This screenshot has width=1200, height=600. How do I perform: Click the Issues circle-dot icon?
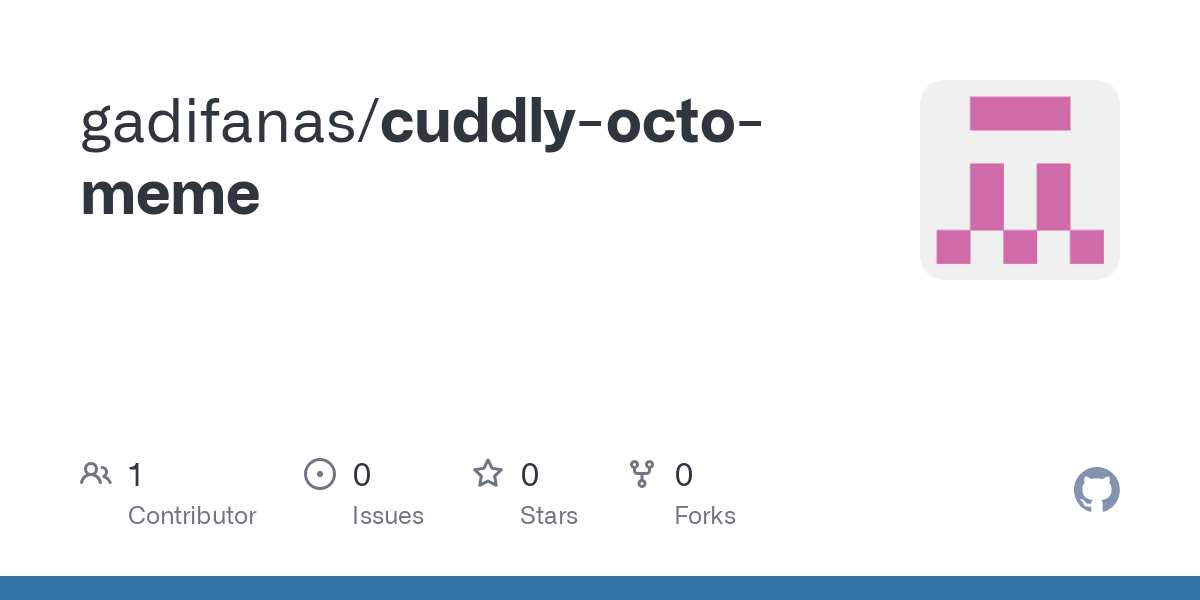coord(320,473)
